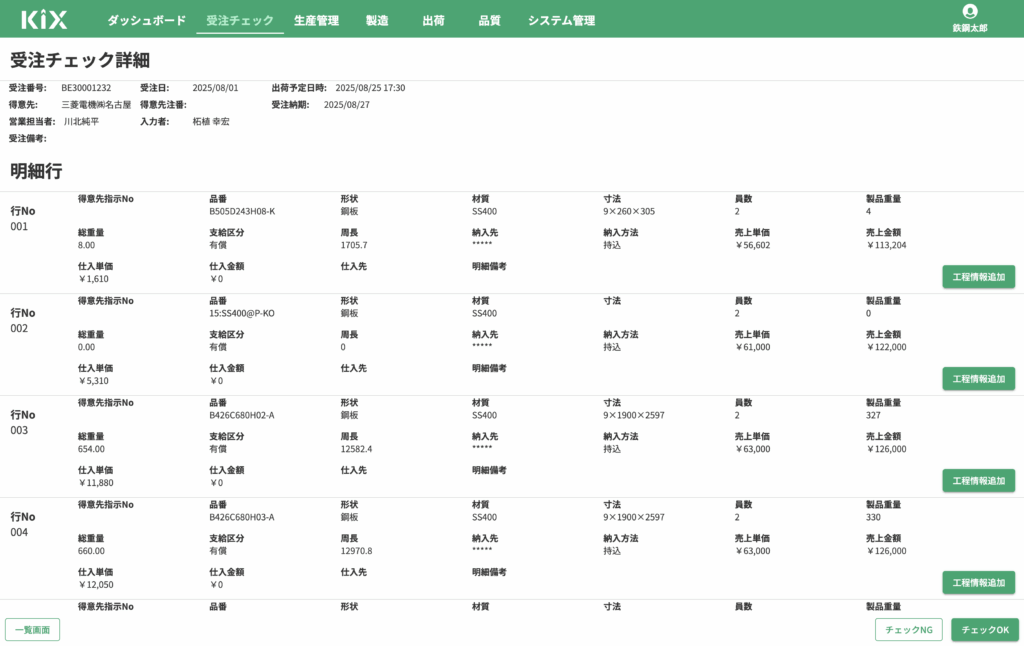The height and width of the screenshot is (646, 1024).
Task: Select the 受注チェック tab
Action: tap(240, 20)
